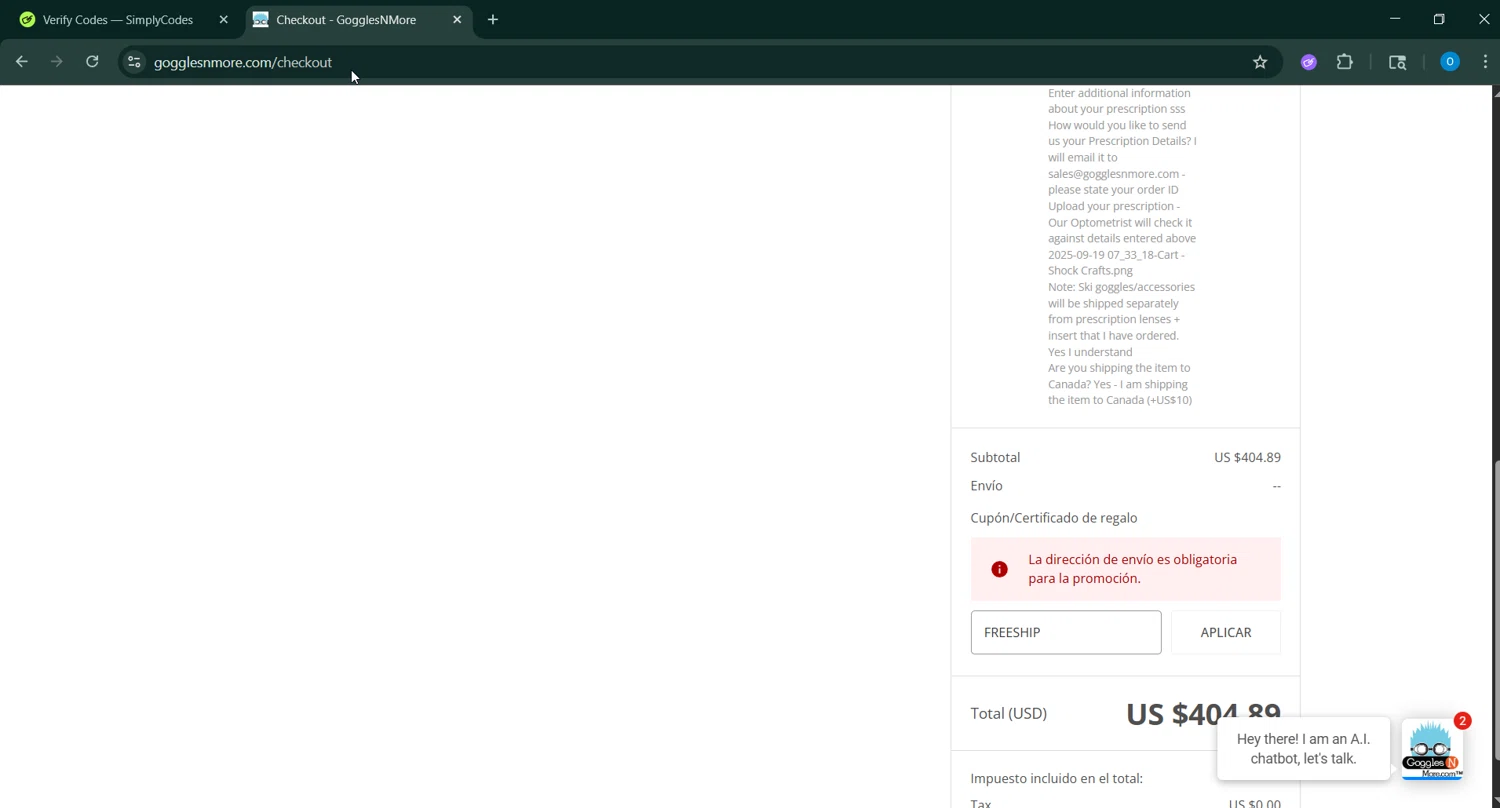Click the sales@gogglesnmore.com email text
Viewport: 1500px width, 808px height.
click(1113, 173)
